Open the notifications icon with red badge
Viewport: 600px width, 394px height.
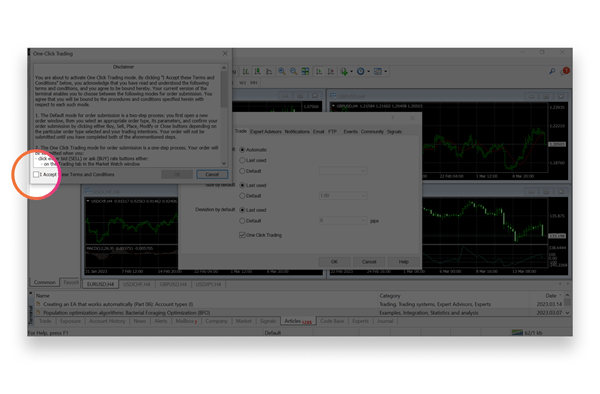tap(565, 71)
